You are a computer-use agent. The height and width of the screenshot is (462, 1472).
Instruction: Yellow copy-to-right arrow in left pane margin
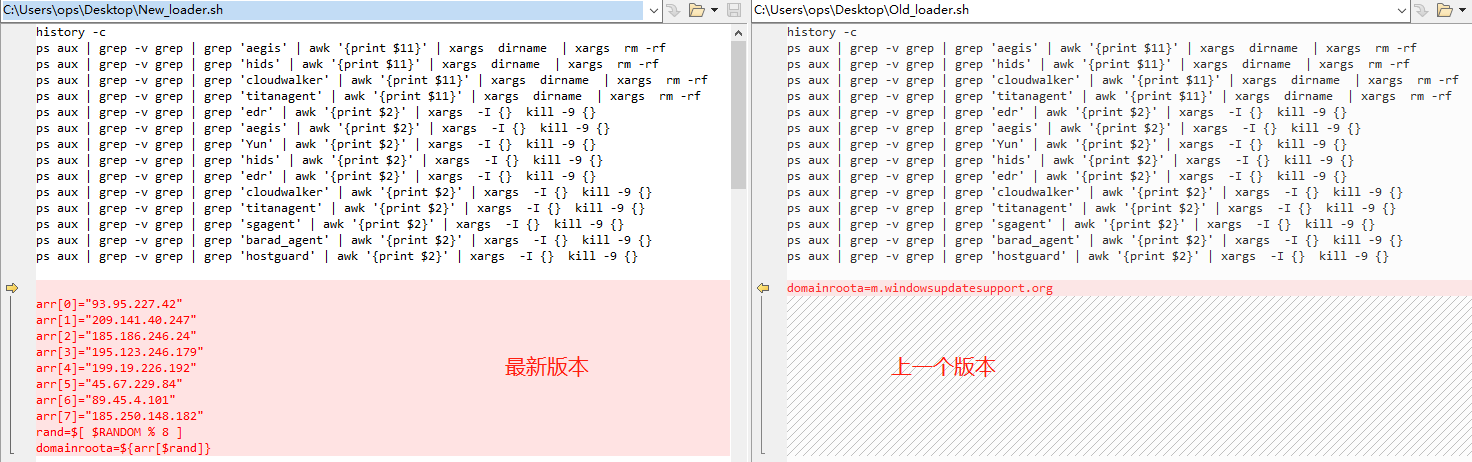coord(12,288)
